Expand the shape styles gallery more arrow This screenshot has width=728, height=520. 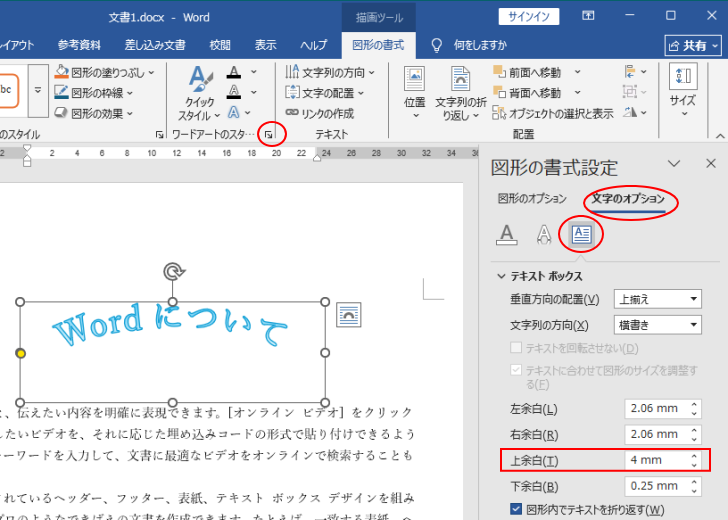click(38, 91)
